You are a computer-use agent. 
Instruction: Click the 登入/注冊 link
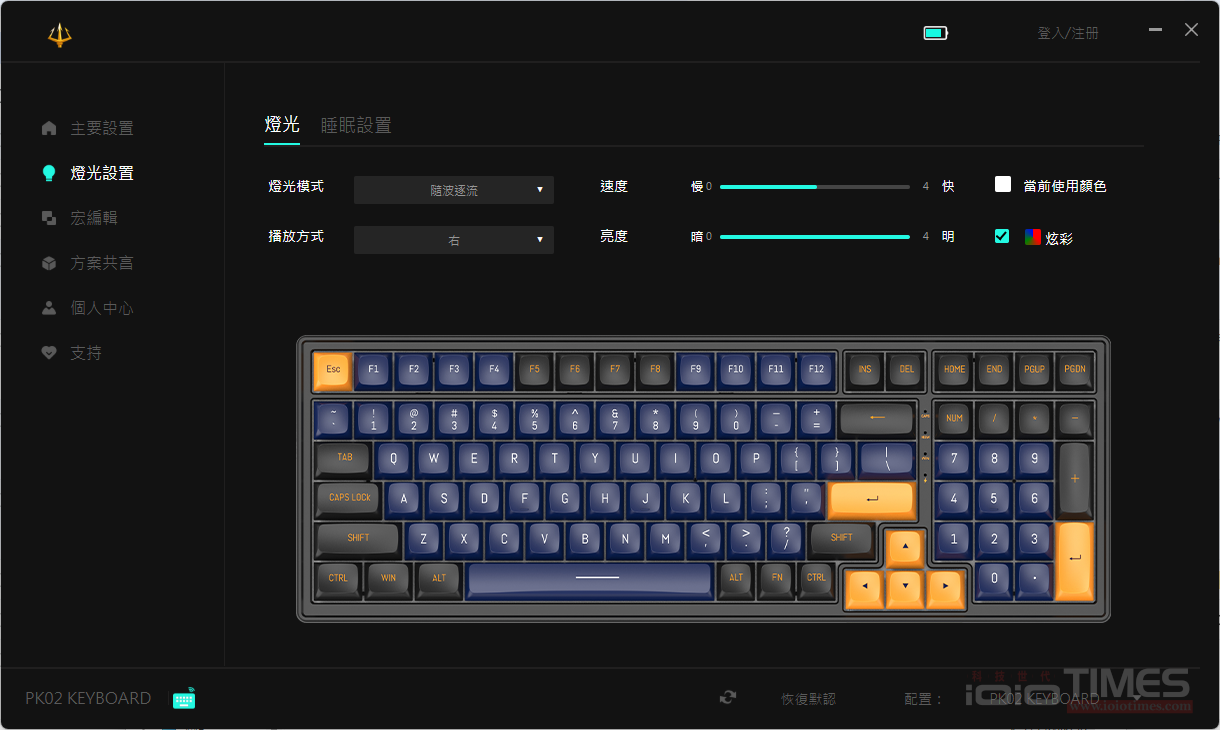(x=1068, y=33)
